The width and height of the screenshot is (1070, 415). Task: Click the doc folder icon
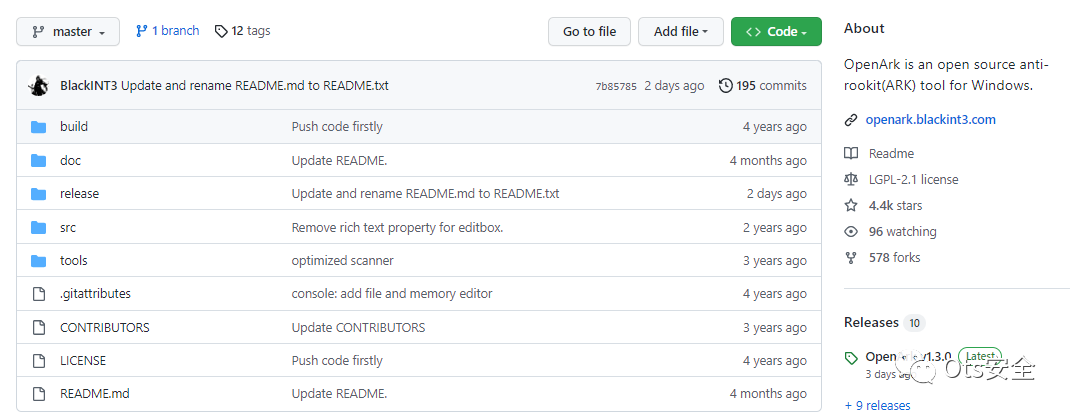(38, 161)
